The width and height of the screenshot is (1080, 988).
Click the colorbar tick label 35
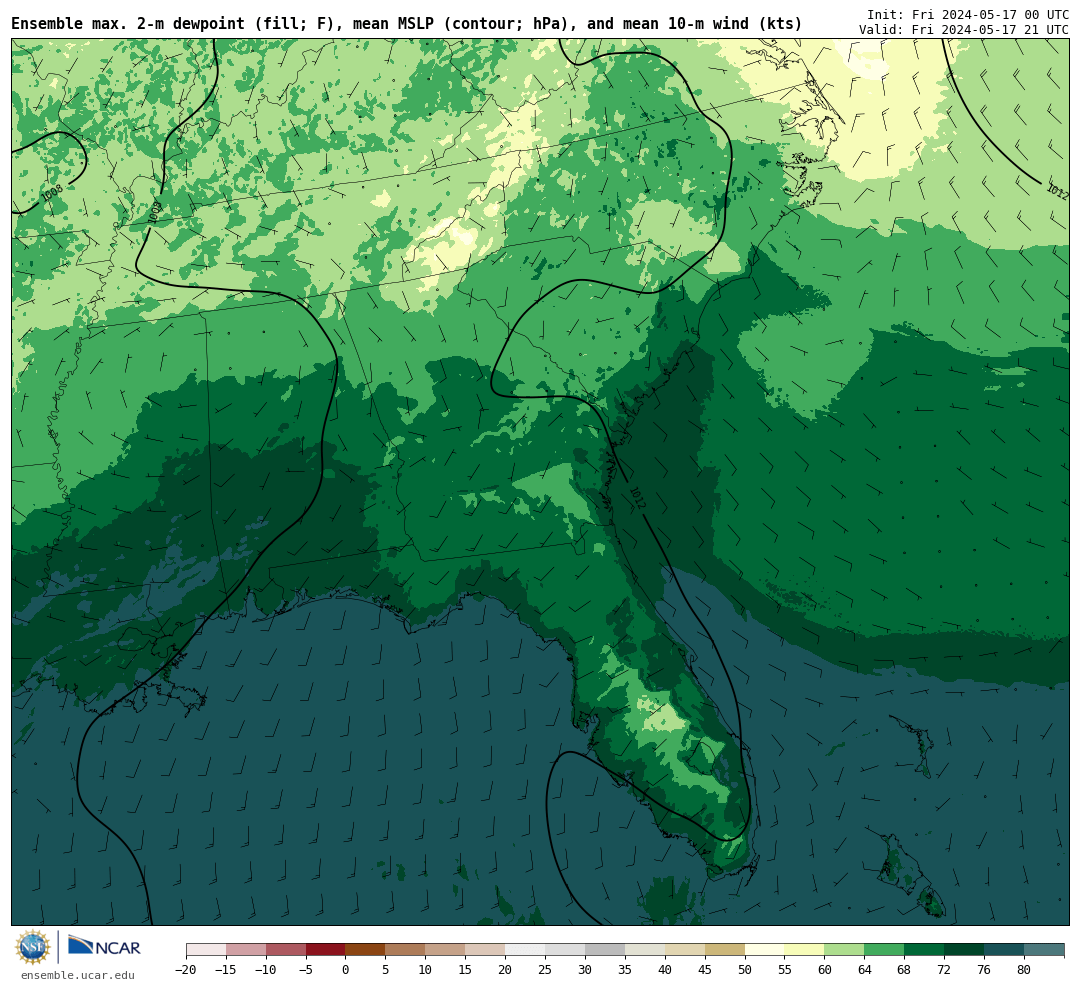pyautogui.click(x=625, y=969)
